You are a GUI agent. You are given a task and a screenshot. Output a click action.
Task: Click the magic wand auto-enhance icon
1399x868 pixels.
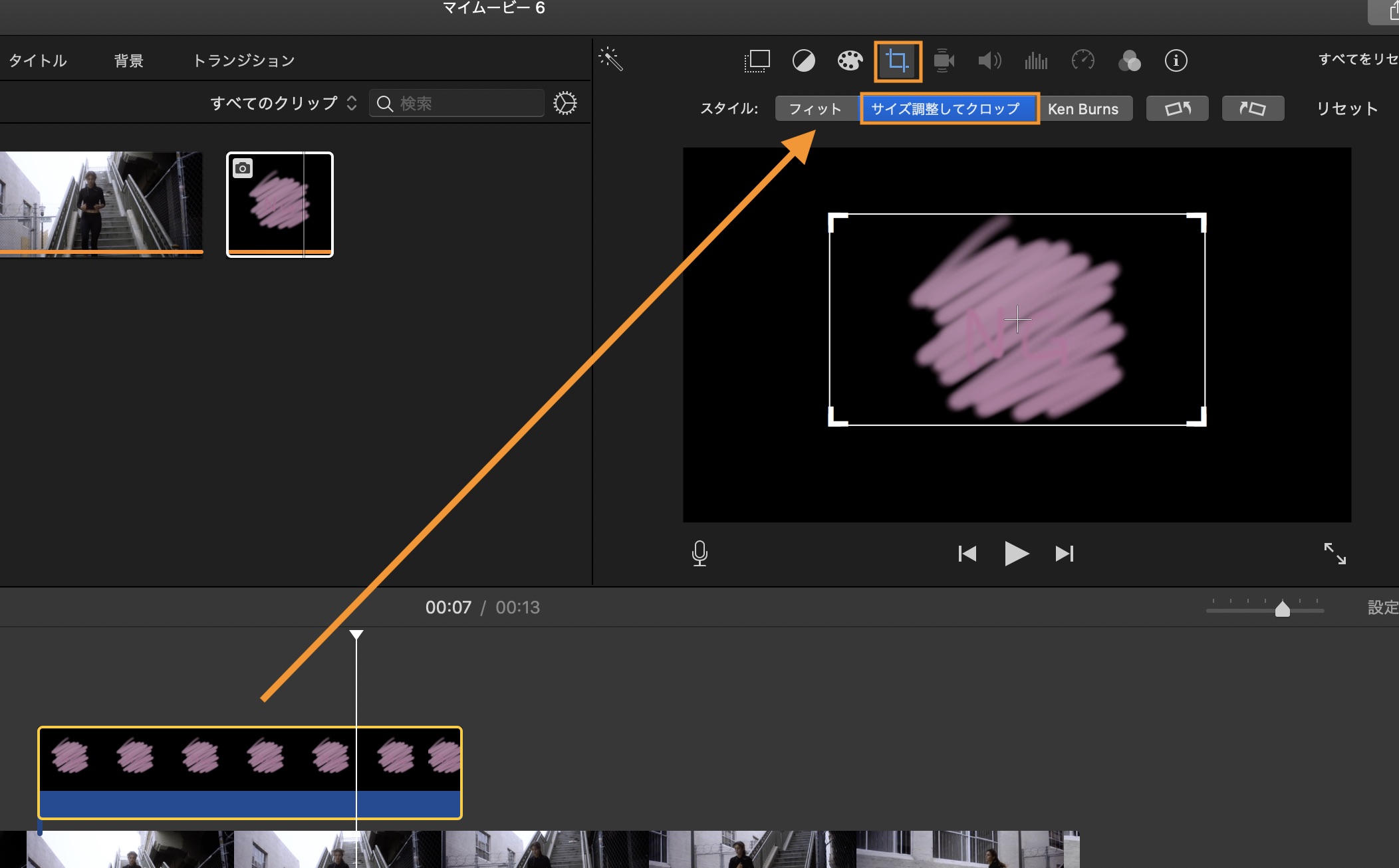point(610,60)
